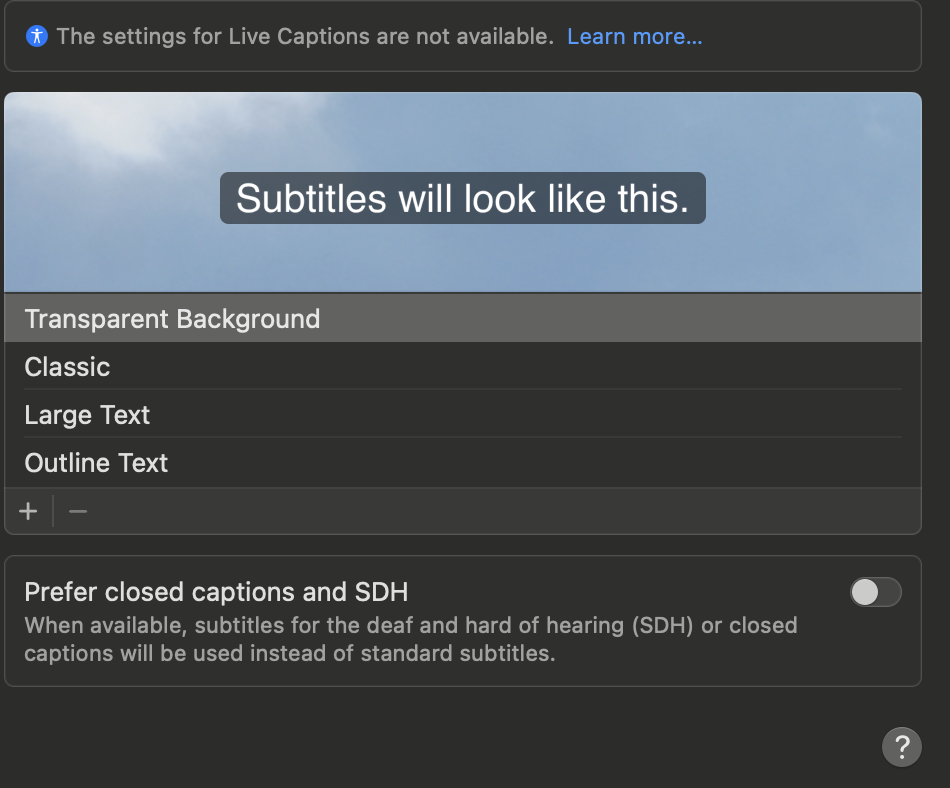Pick the Outline Text style
Screen dimensions: 950x788
[x=96, y=463]
